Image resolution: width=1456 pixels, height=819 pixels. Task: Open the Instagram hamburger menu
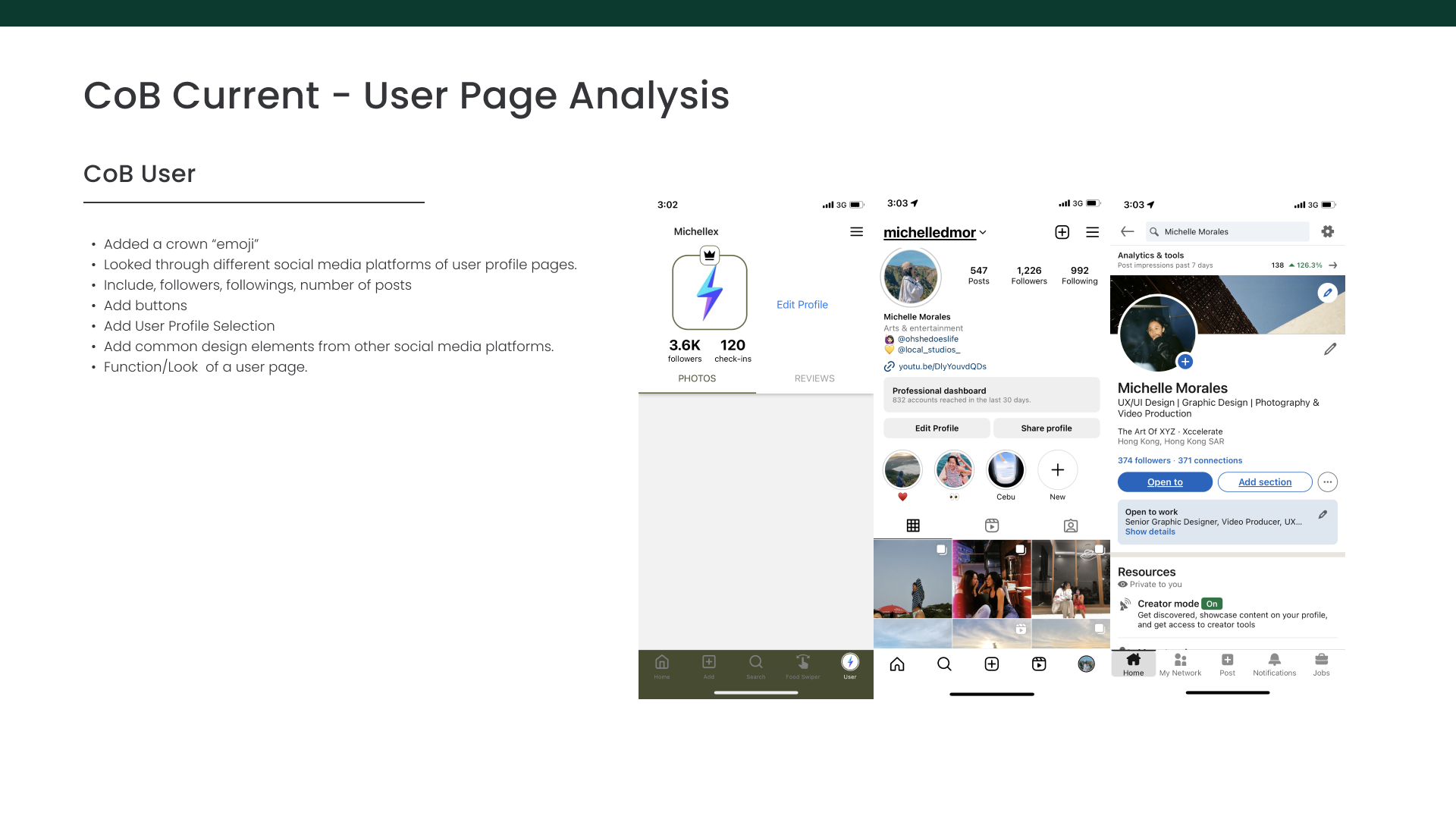pos(1092,232)
